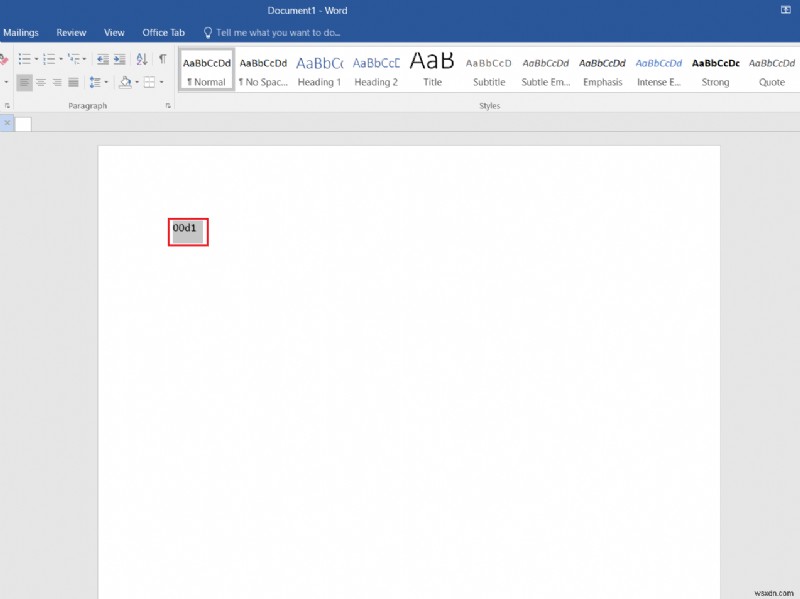
Task: Sort text A to Z
Action: coord(142,59)
